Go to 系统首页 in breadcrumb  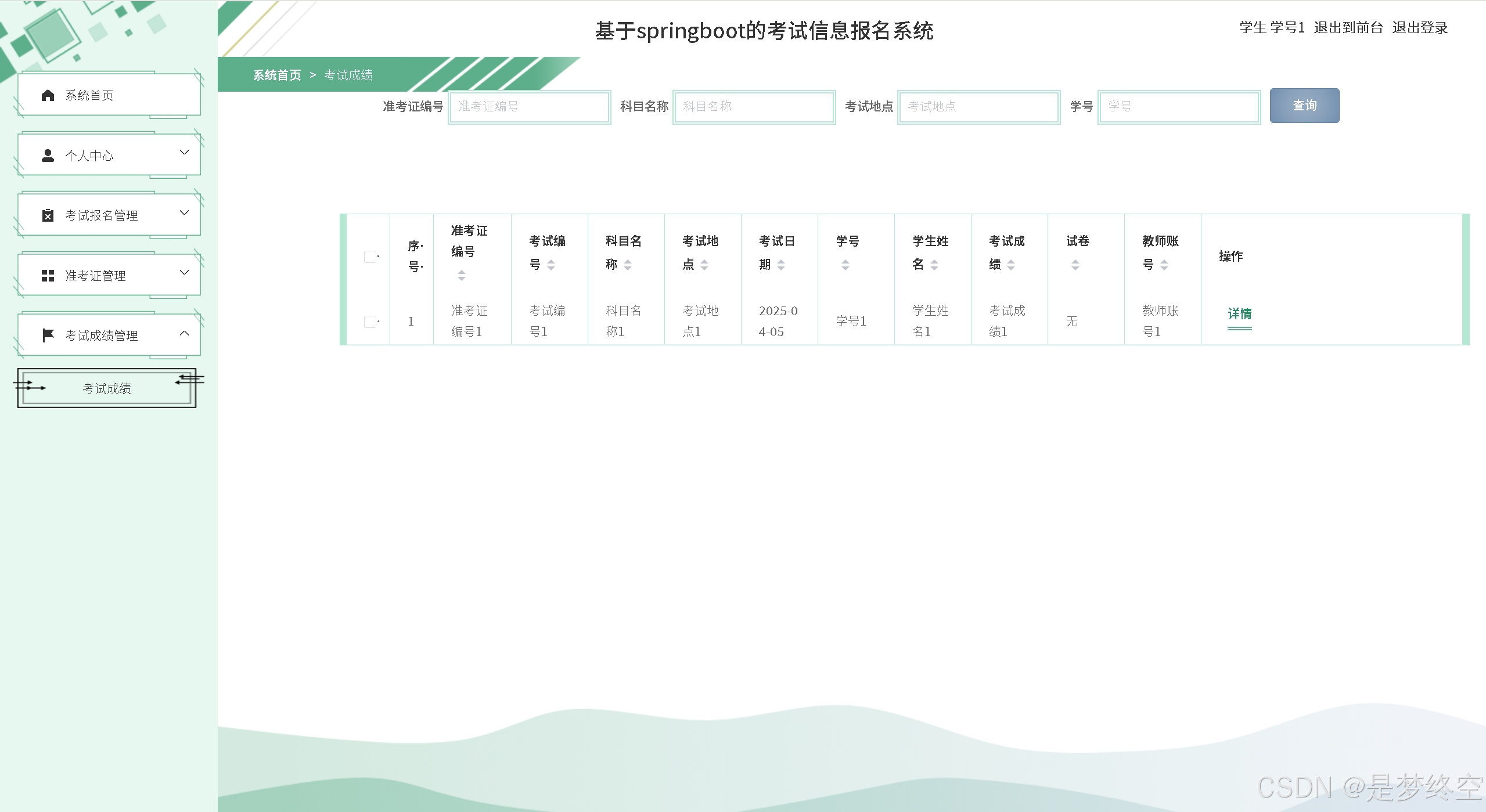click(x=277, y=75)
